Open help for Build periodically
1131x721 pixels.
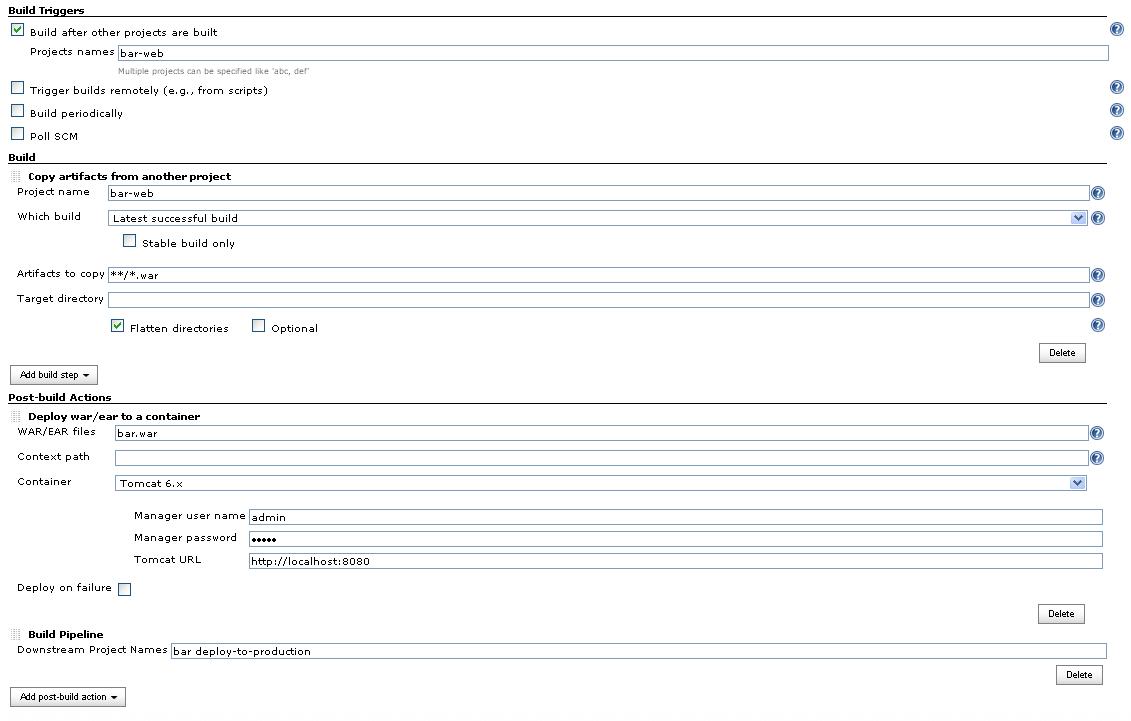(1117, 110)
